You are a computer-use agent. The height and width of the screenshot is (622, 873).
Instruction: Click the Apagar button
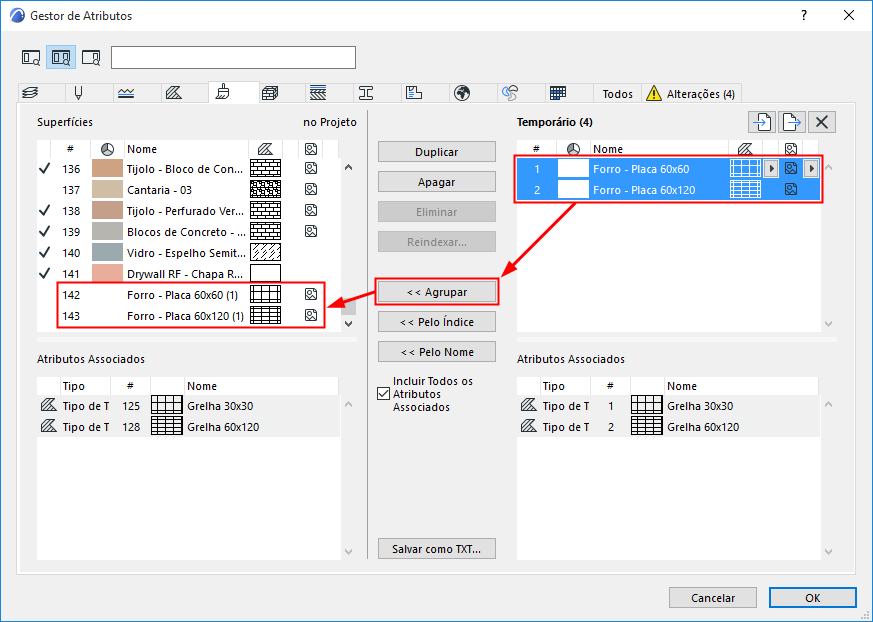[436, 182]
